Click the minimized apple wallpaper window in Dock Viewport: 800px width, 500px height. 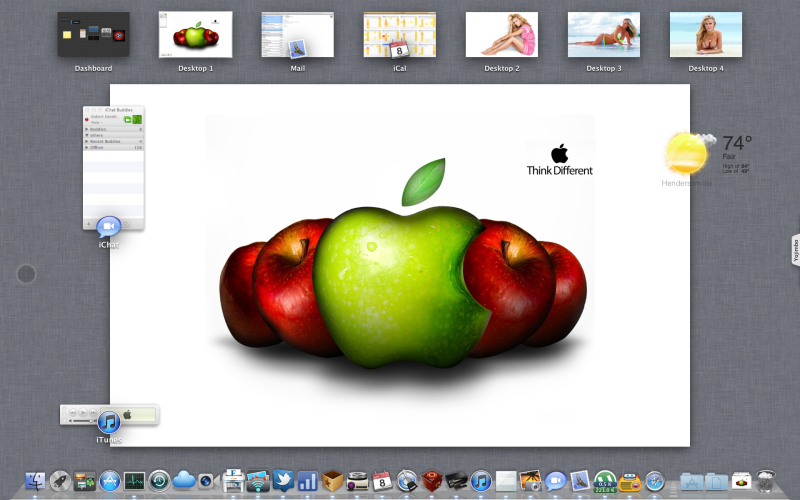click(x=741, y=481)
